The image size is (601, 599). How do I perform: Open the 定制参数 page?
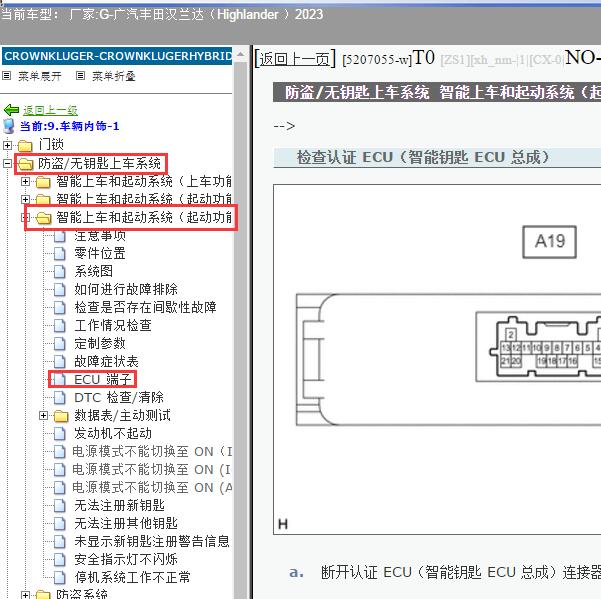(x=100, y=343)
